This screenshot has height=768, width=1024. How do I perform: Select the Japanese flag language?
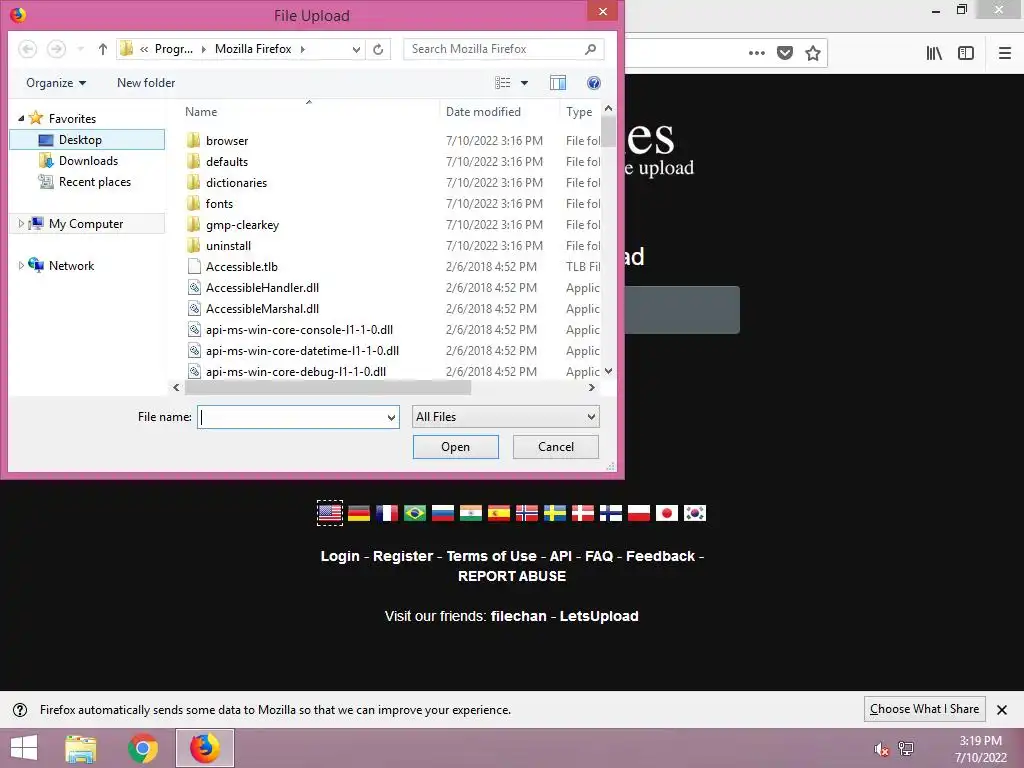667,513
